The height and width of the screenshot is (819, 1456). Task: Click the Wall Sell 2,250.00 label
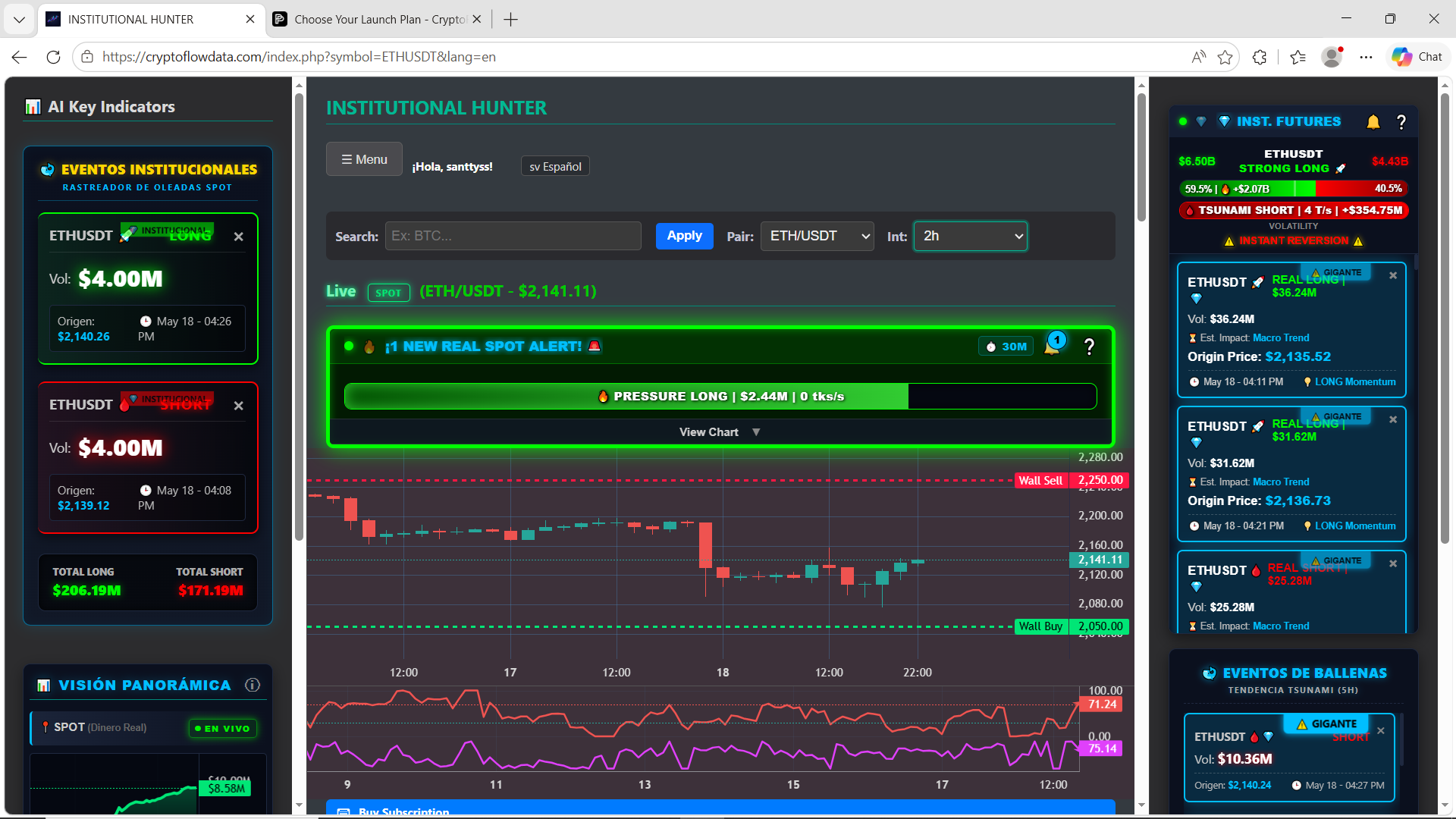1072,480
